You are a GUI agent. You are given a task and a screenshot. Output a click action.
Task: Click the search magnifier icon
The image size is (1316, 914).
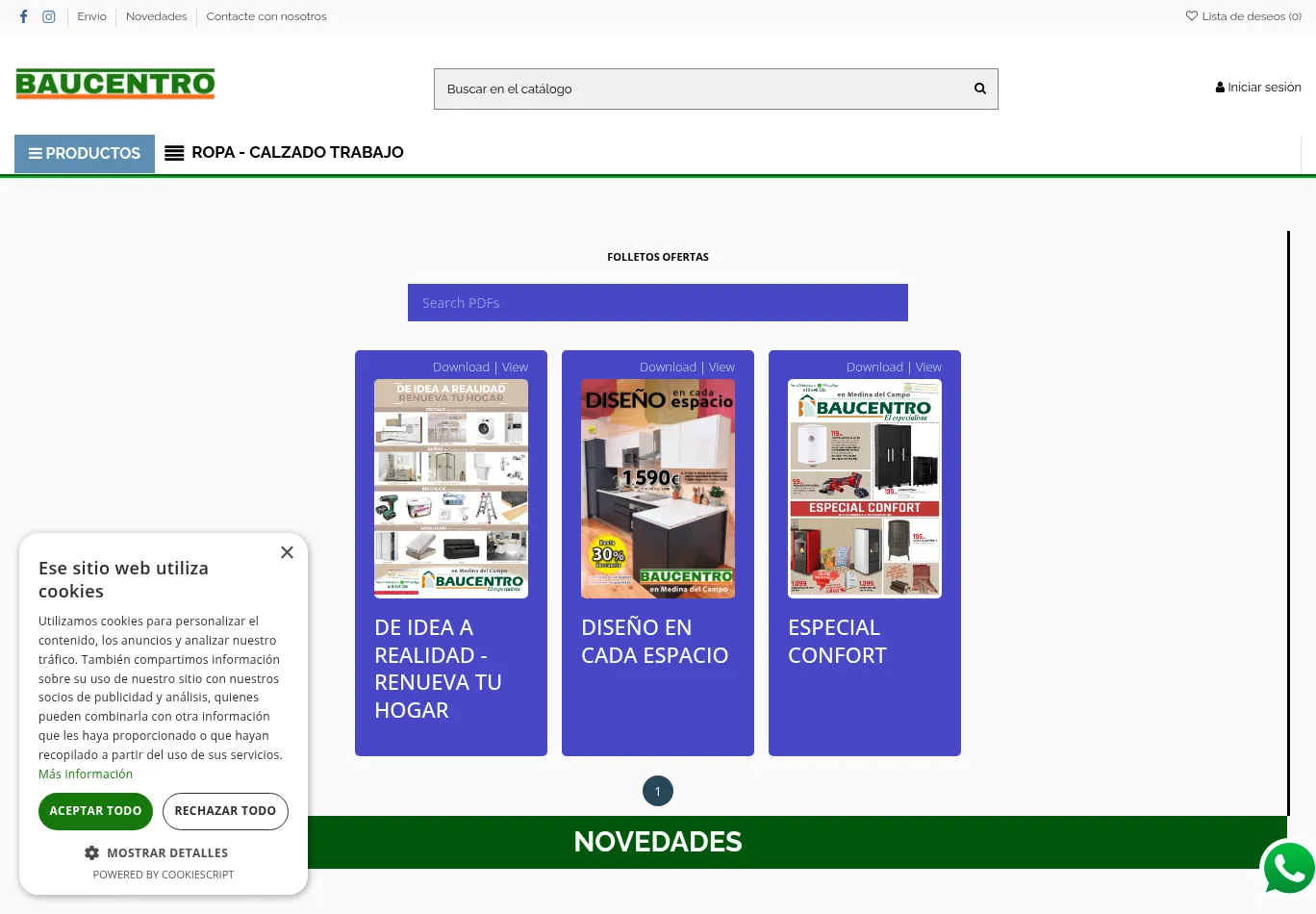(x=979, y=89)
